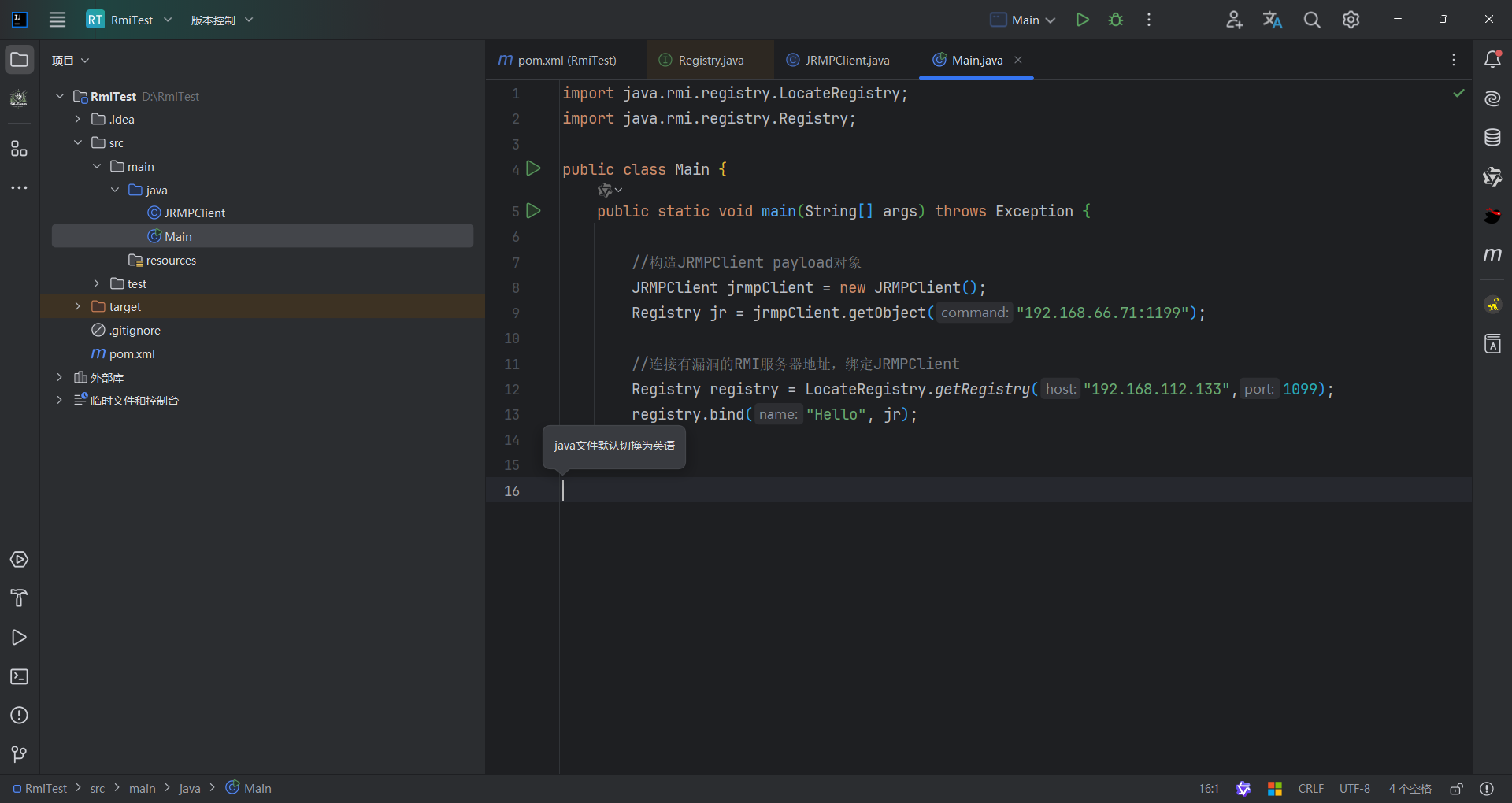Open the status bar problems indicator
This screenshot has width=1512, height=803.
click(x=1487, y=789)
